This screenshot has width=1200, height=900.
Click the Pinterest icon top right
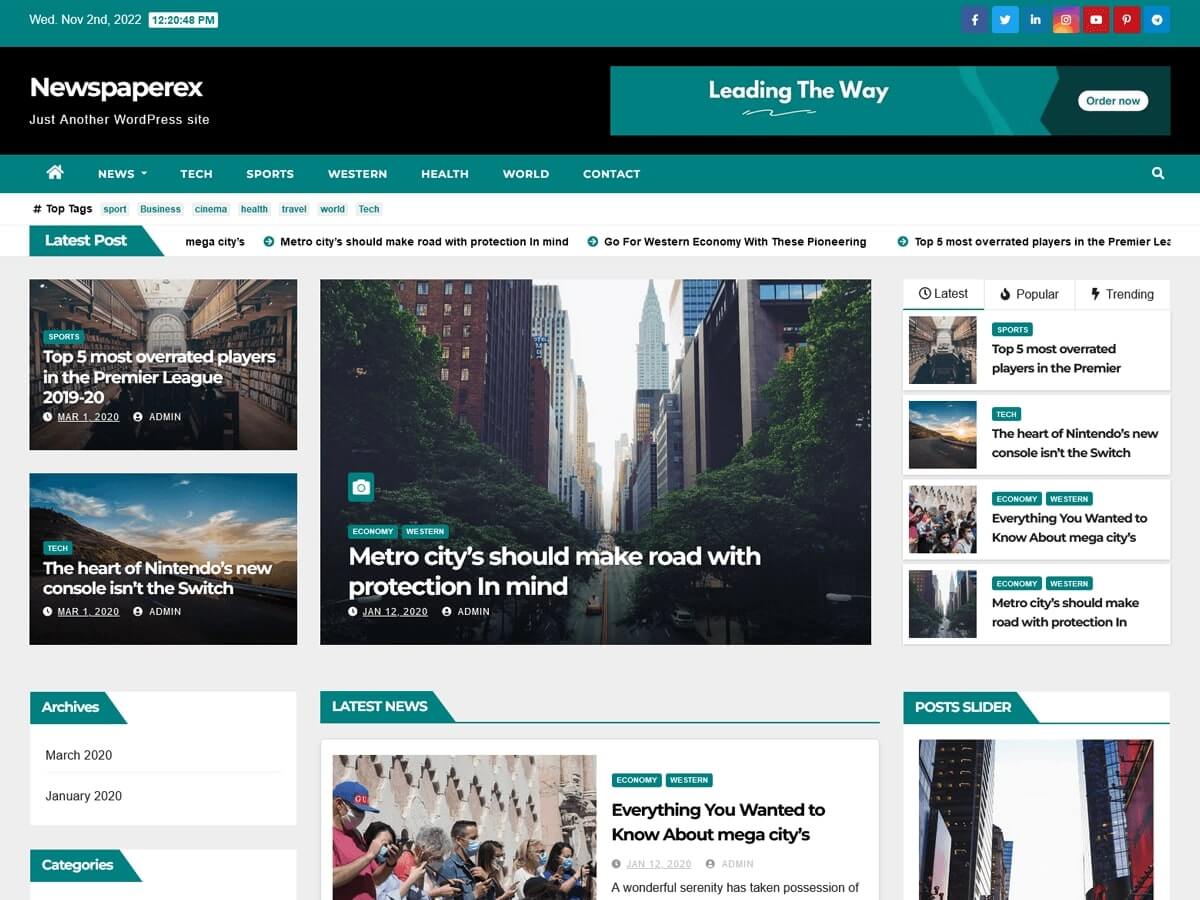click(1126, 19)
